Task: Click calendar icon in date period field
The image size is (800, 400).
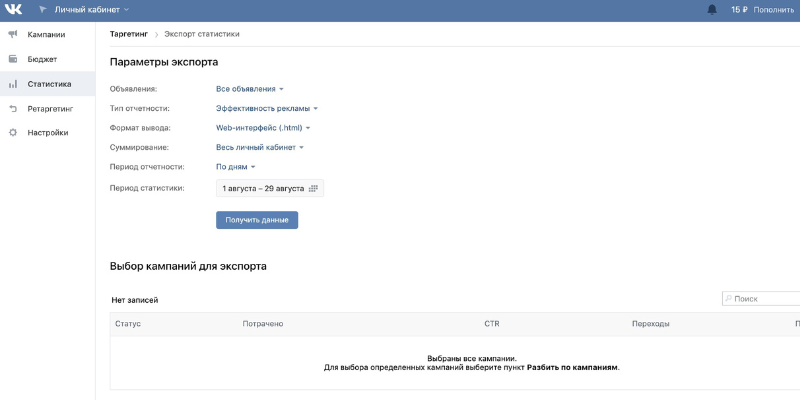Action: pos(313,188)
